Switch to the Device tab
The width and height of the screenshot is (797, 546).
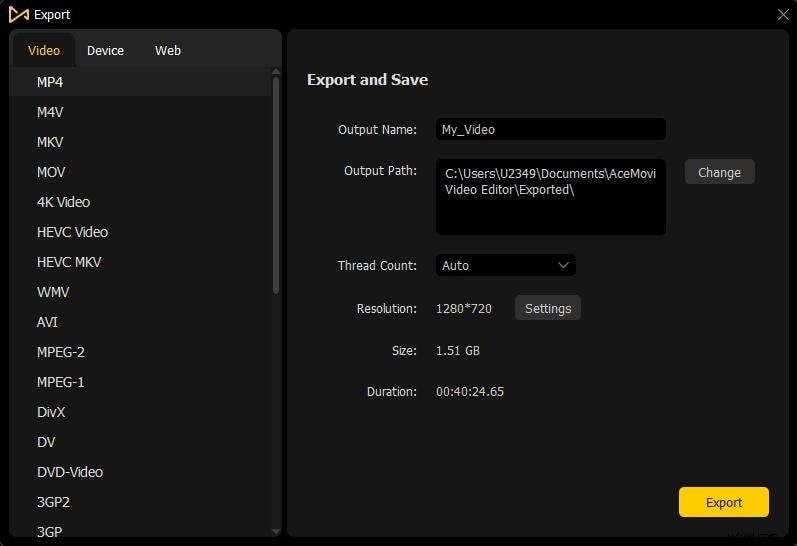105,50
